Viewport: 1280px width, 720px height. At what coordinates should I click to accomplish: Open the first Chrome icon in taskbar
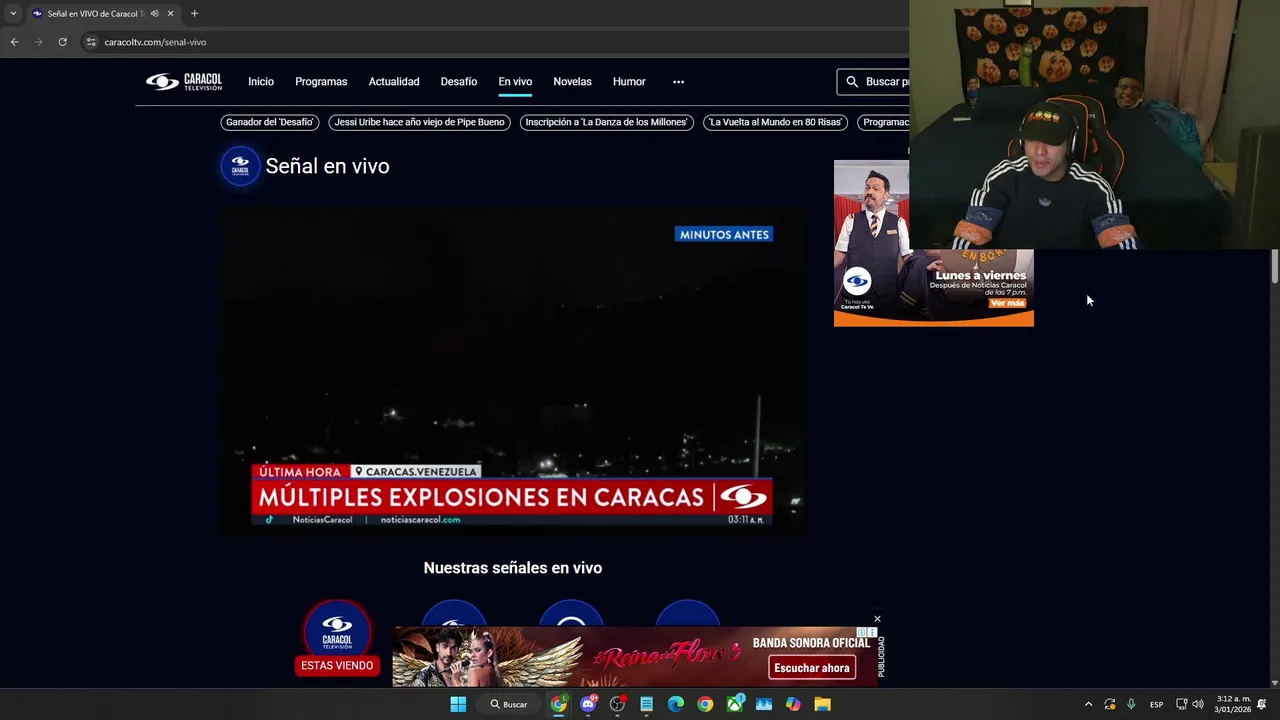click(559, 704)
